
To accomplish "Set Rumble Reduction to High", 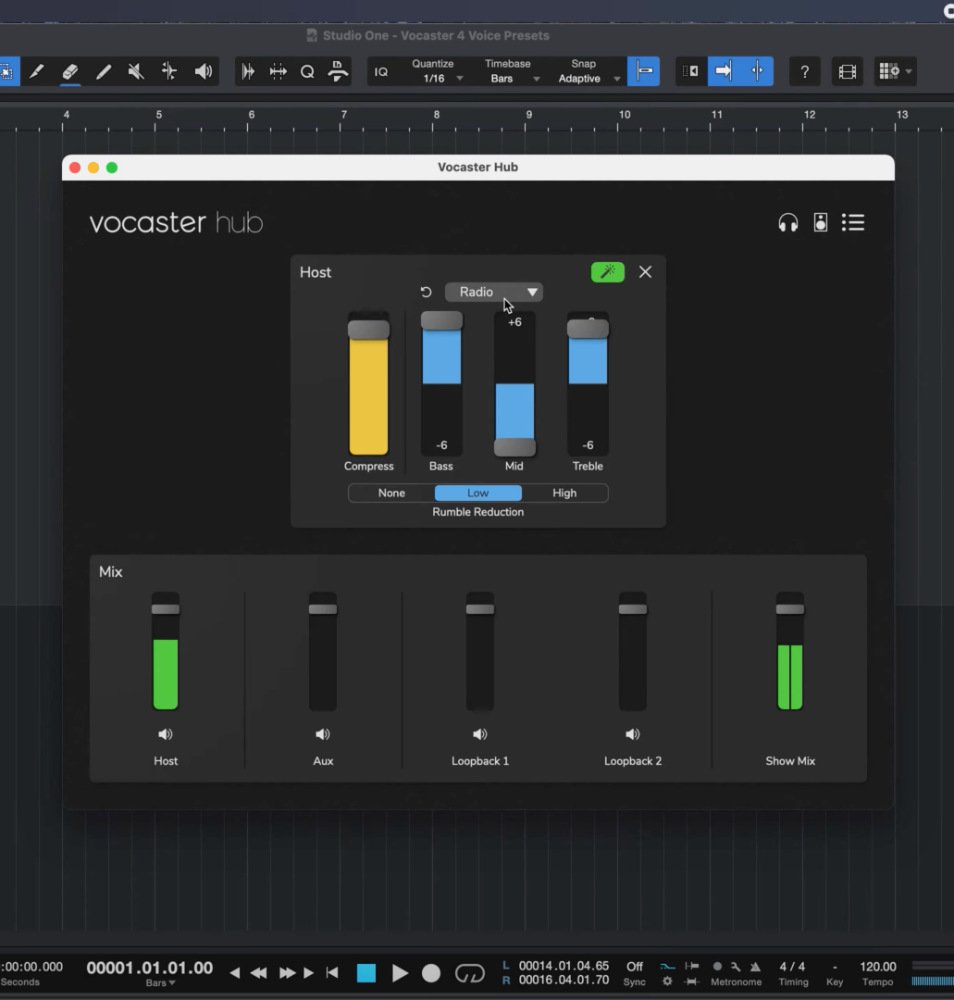I will (x=564, y=493).
